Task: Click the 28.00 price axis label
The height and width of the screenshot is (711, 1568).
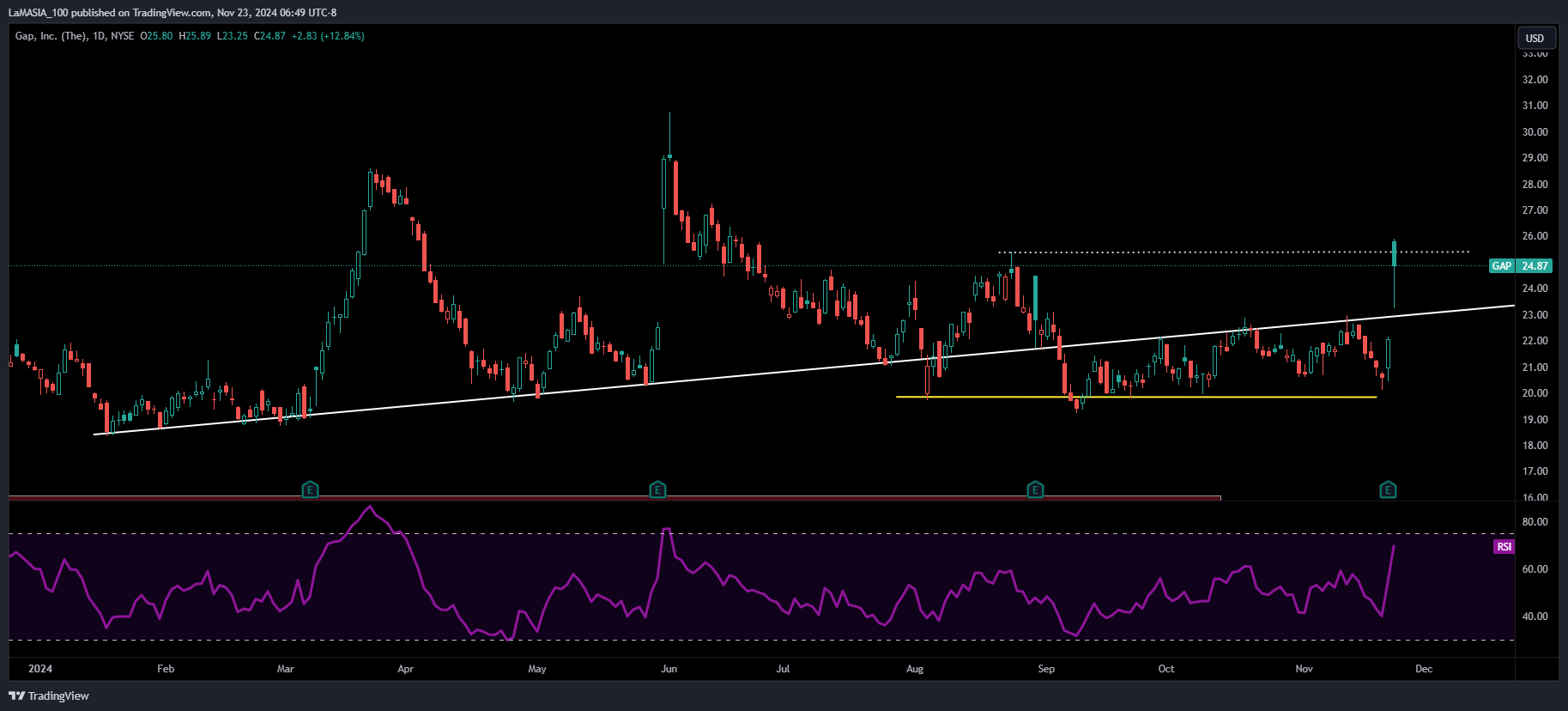Action: click(1535, 185)
